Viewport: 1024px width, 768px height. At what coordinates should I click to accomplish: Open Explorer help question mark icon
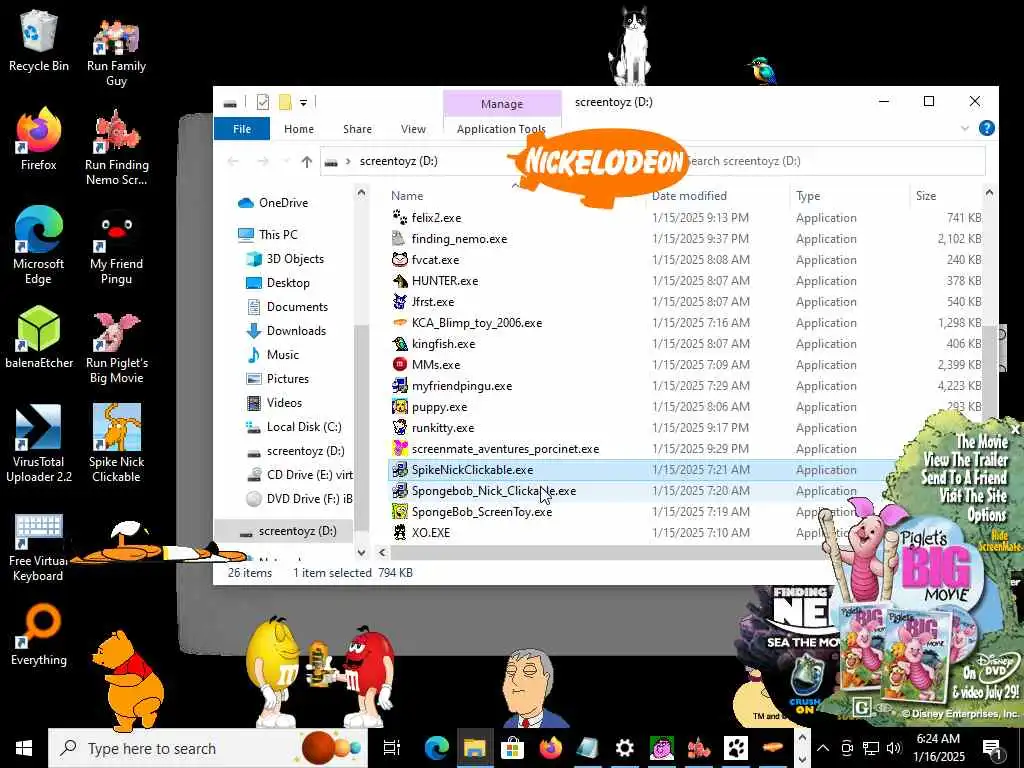(987, 129)
